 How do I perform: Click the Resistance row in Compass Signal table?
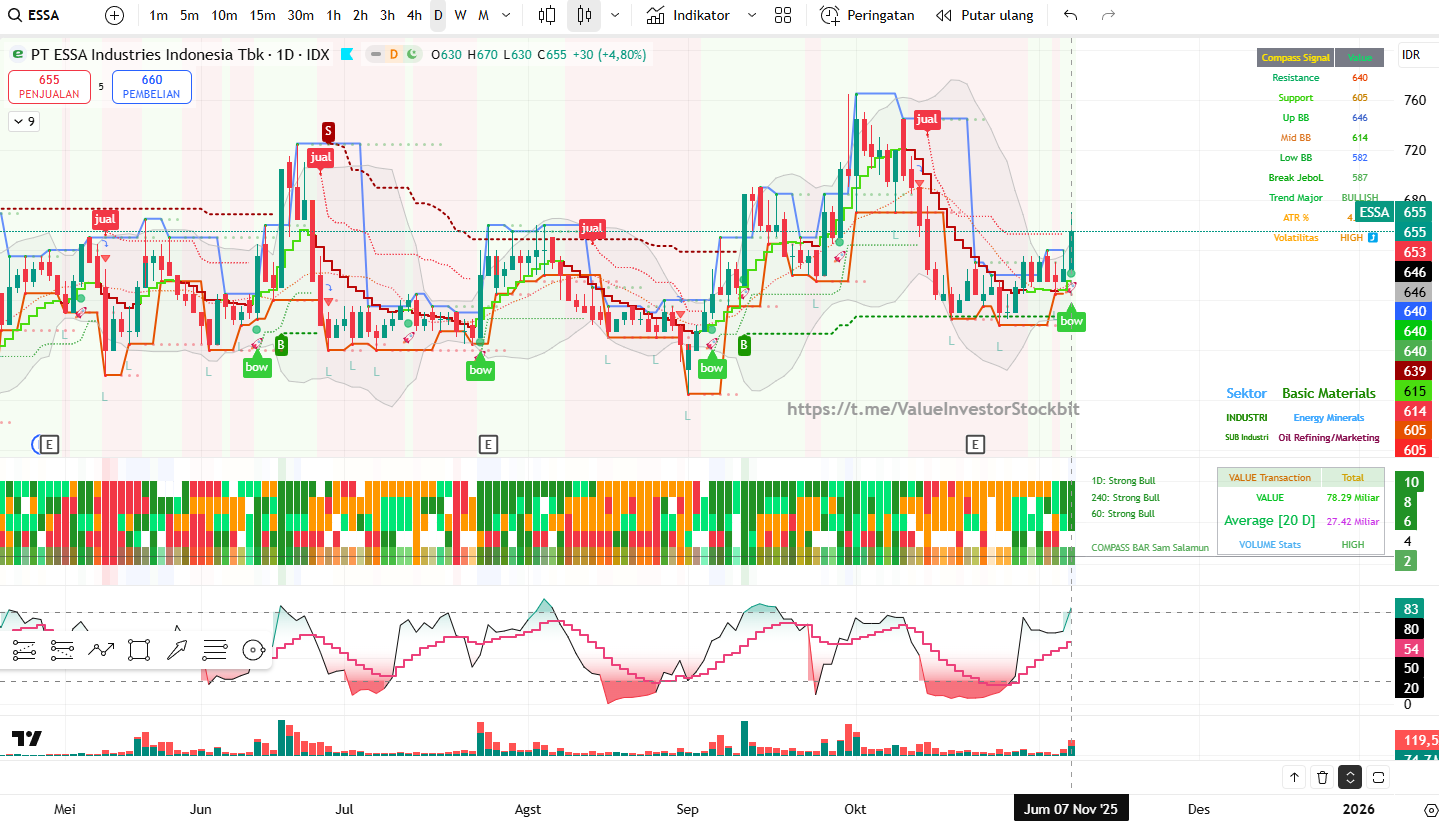(1320, 78)
